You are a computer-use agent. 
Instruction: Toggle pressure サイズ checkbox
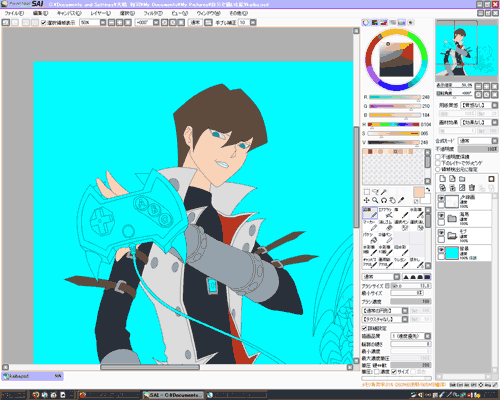[394, 371]
